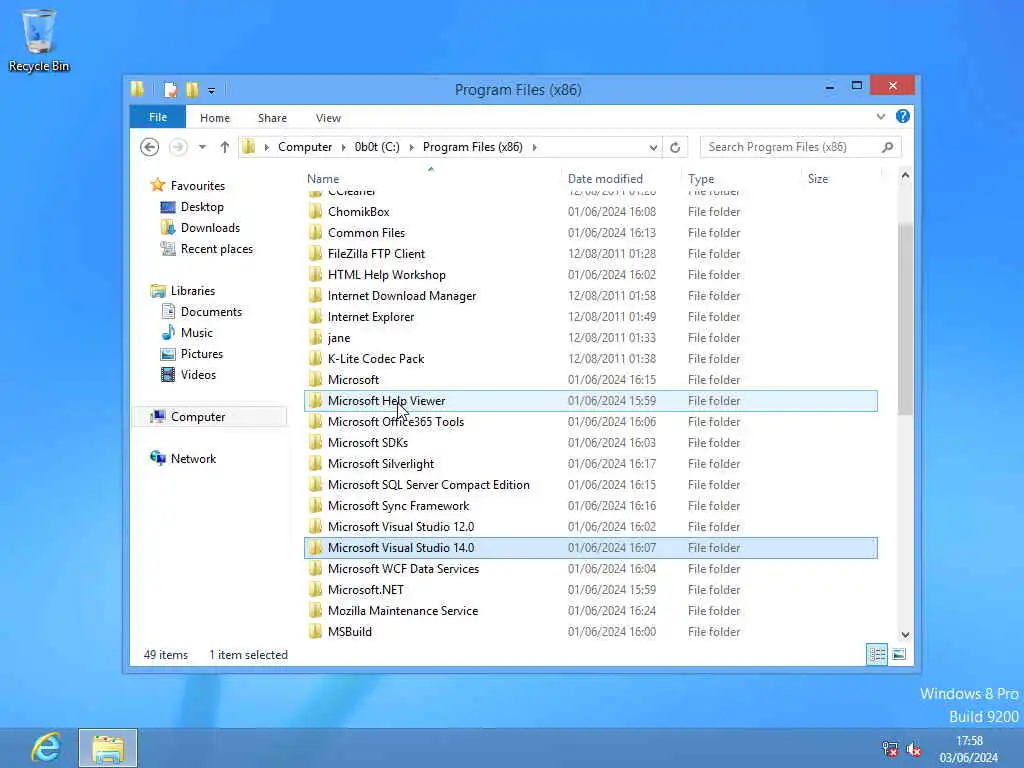Switch to the Share ribbon tab
Image resolution: width=1024 pixels, height=768 pixels.
click(x=272, y=118)
